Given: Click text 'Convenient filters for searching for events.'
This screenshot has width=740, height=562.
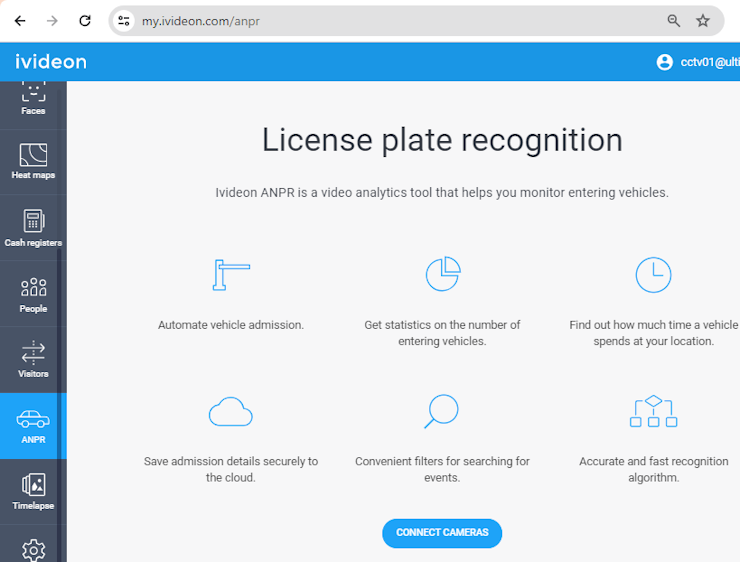Looking at the screenshot, I should (442, 469).
